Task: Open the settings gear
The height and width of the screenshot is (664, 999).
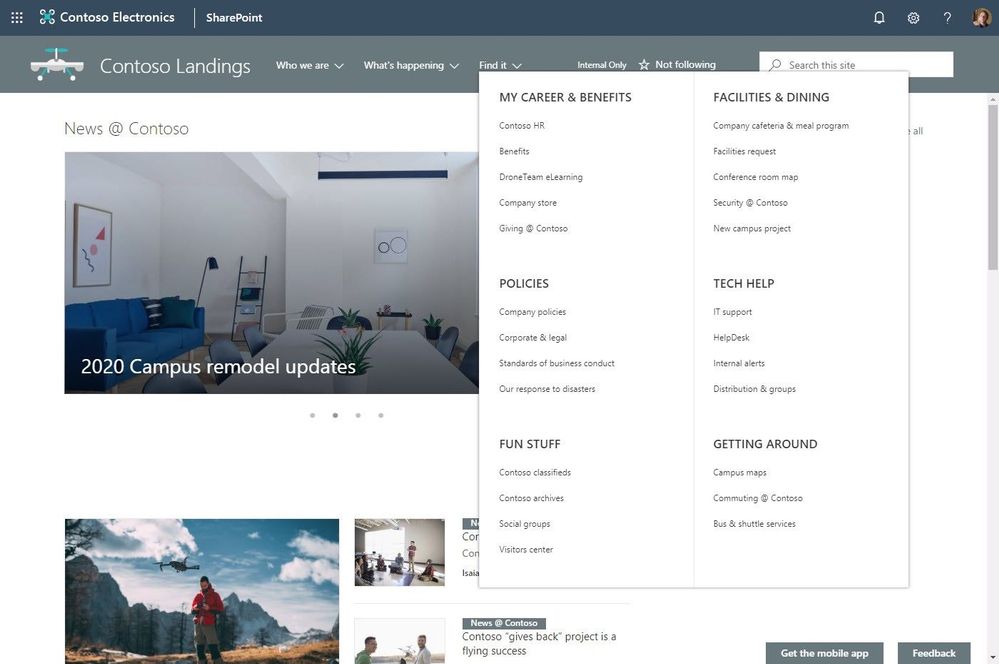Action: pyautogui.click(x=912, y=17)
